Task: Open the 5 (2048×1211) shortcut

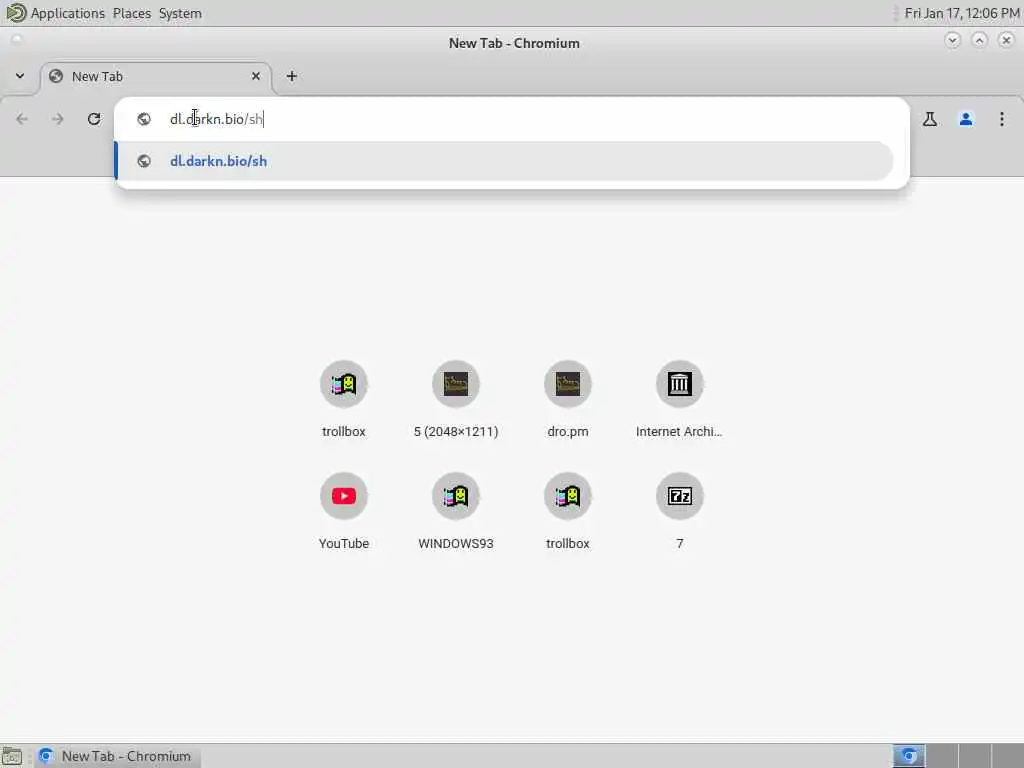Action: point(456,399)
